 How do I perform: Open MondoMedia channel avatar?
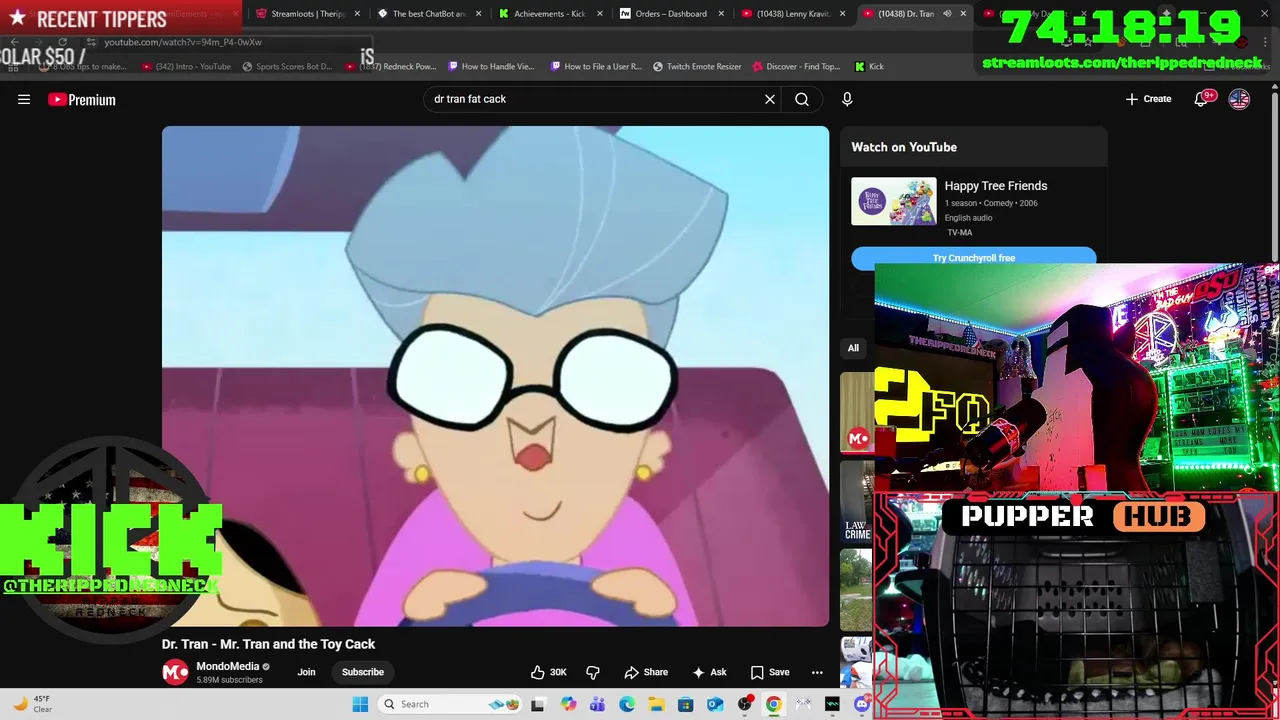[175, 672]
